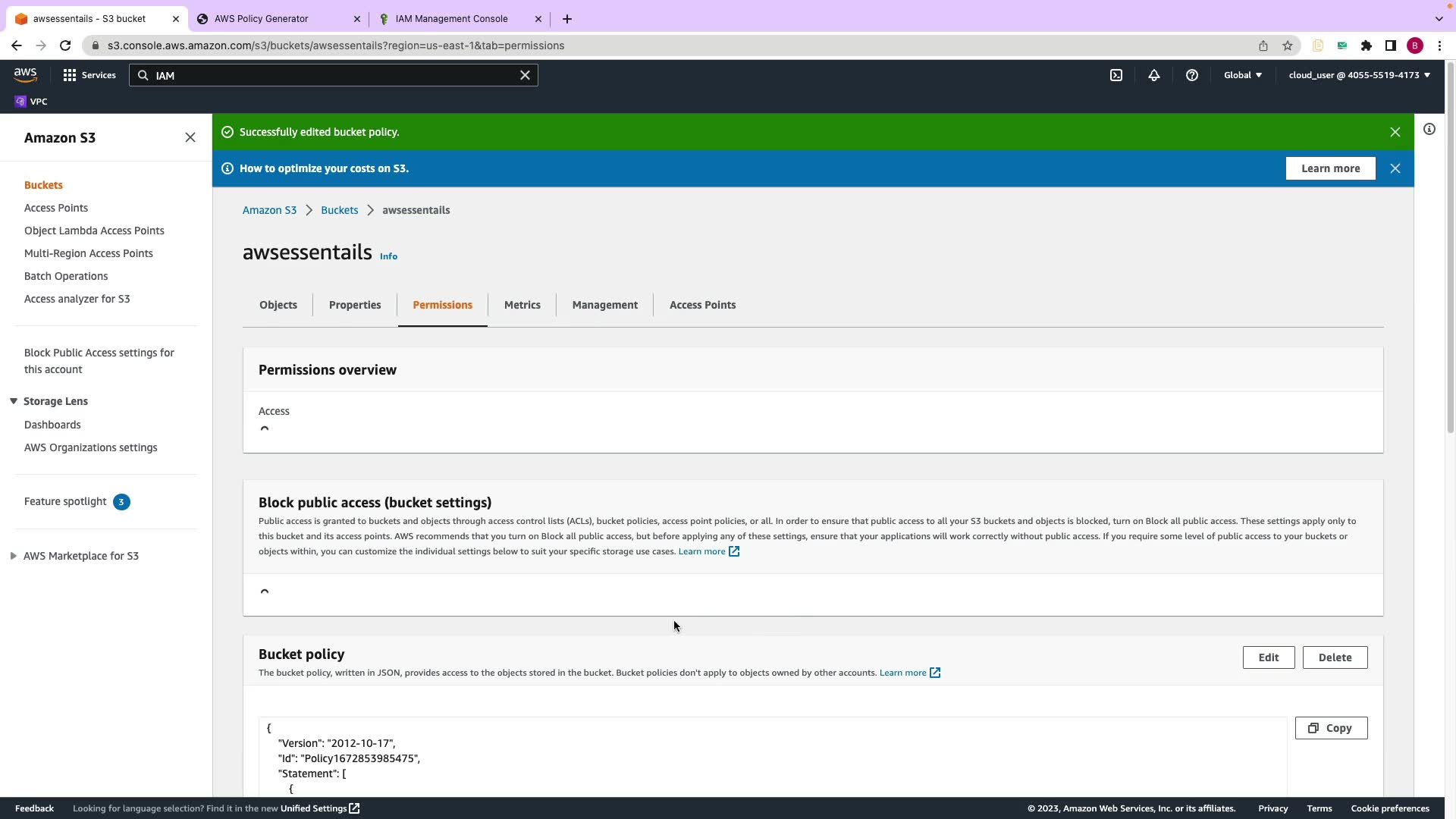Copy the bucket policy JSON
Screen dimensions: 1456x819
pyautogui.click(x=1331, y=728)
